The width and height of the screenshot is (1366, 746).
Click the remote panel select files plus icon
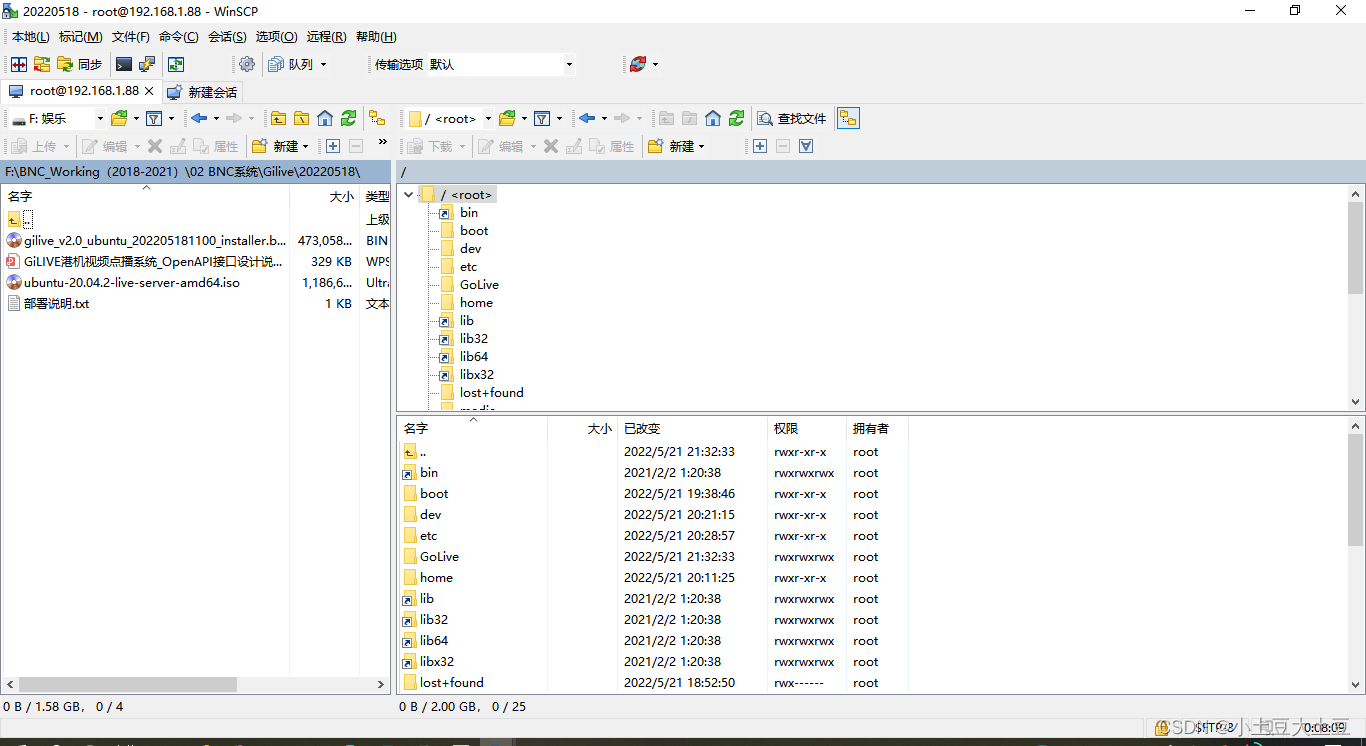tap(760, 146)
